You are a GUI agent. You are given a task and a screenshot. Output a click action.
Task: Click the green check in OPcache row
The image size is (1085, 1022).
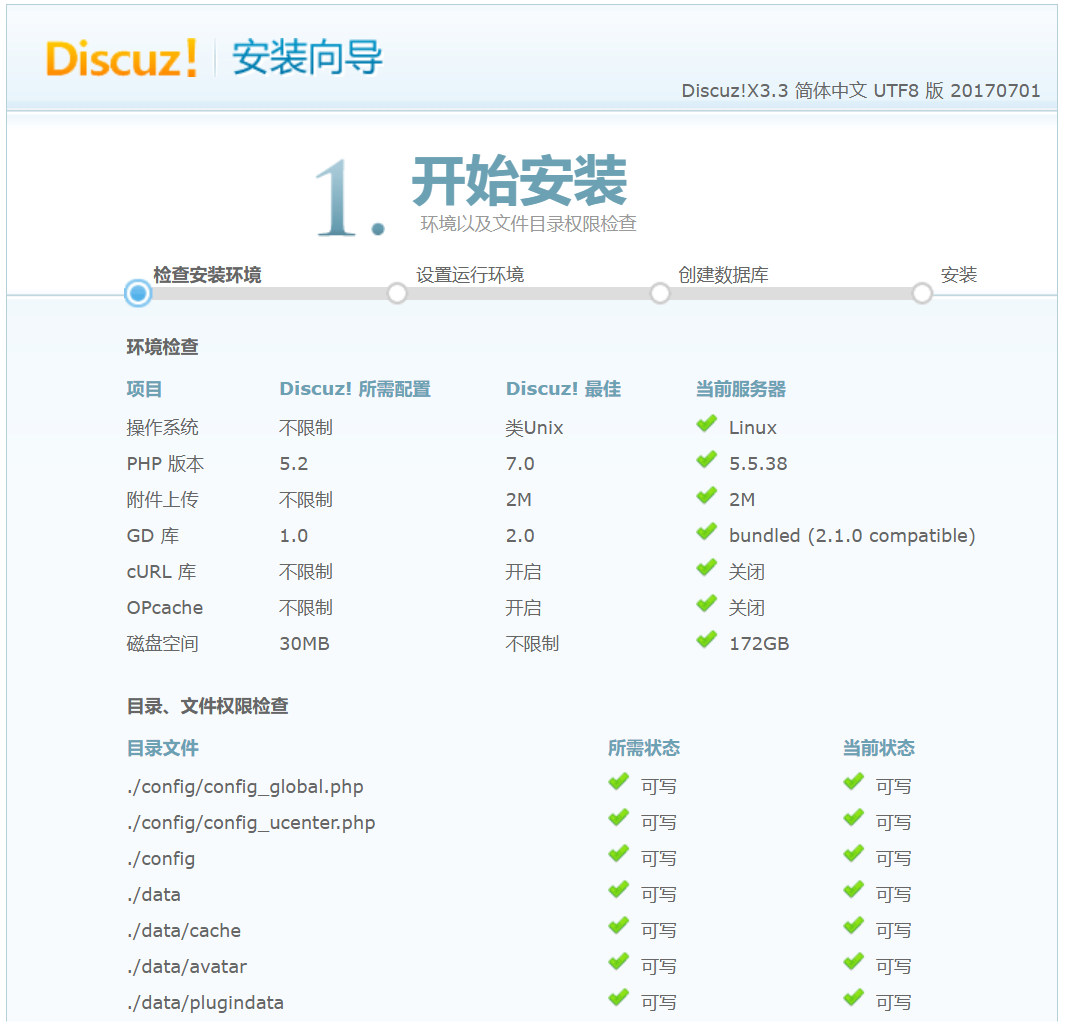click(706, 603)
